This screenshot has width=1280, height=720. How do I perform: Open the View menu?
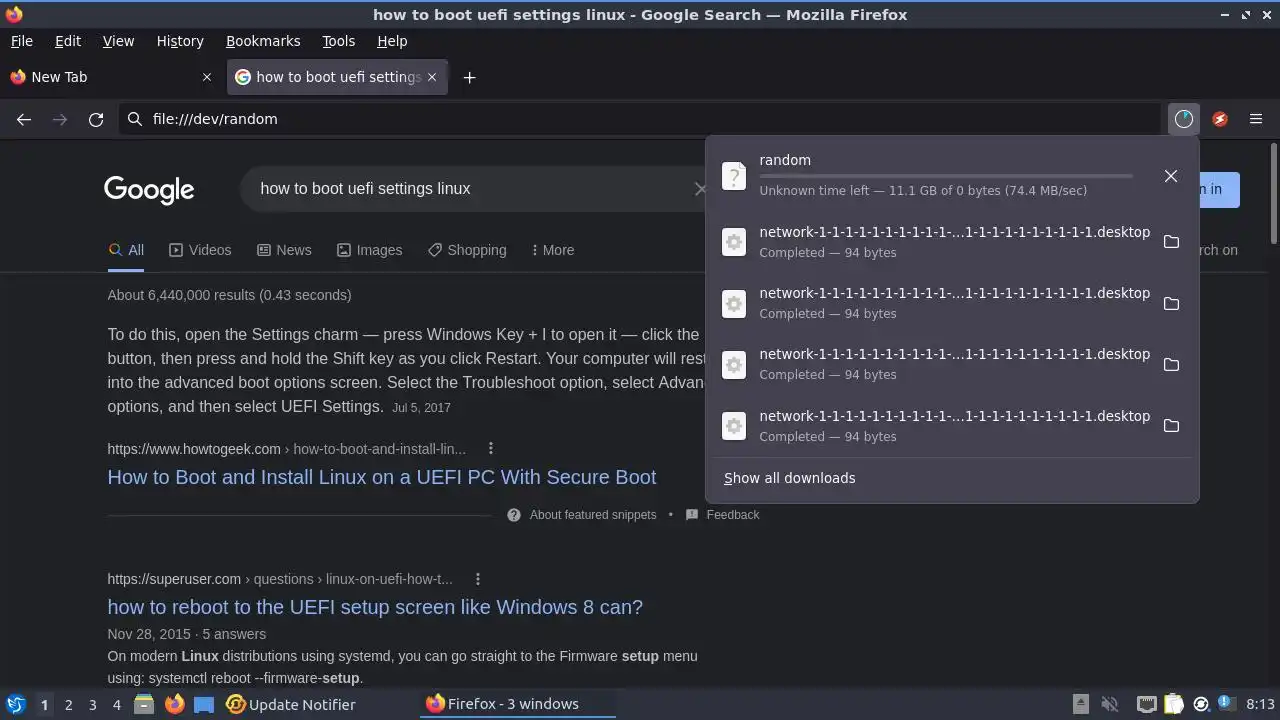pyautogui.click(x=118, y=41)
